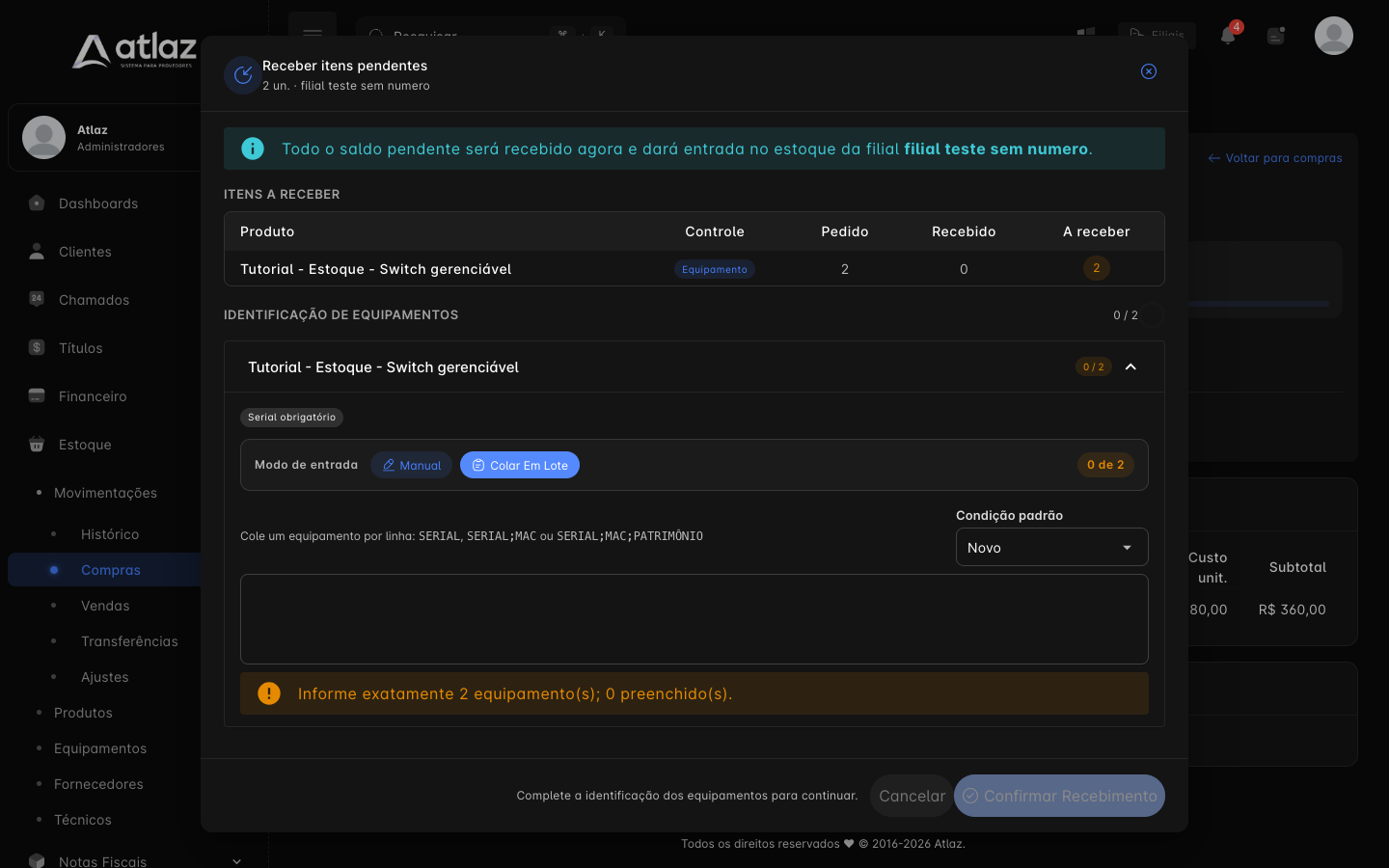Screen dimensions: 1389x868
Task: Open Compras in the sidebar
Action: point(111,570)
